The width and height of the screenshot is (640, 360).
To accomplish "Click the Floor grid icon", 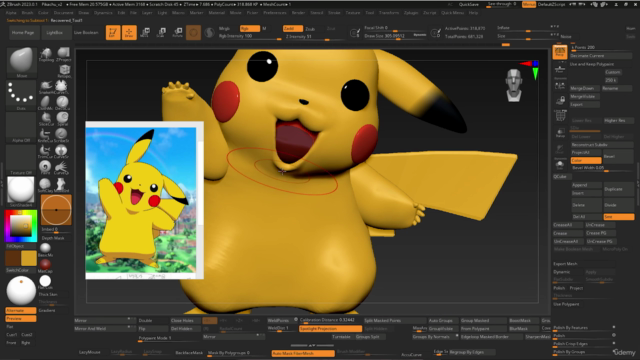I will 560,69.
